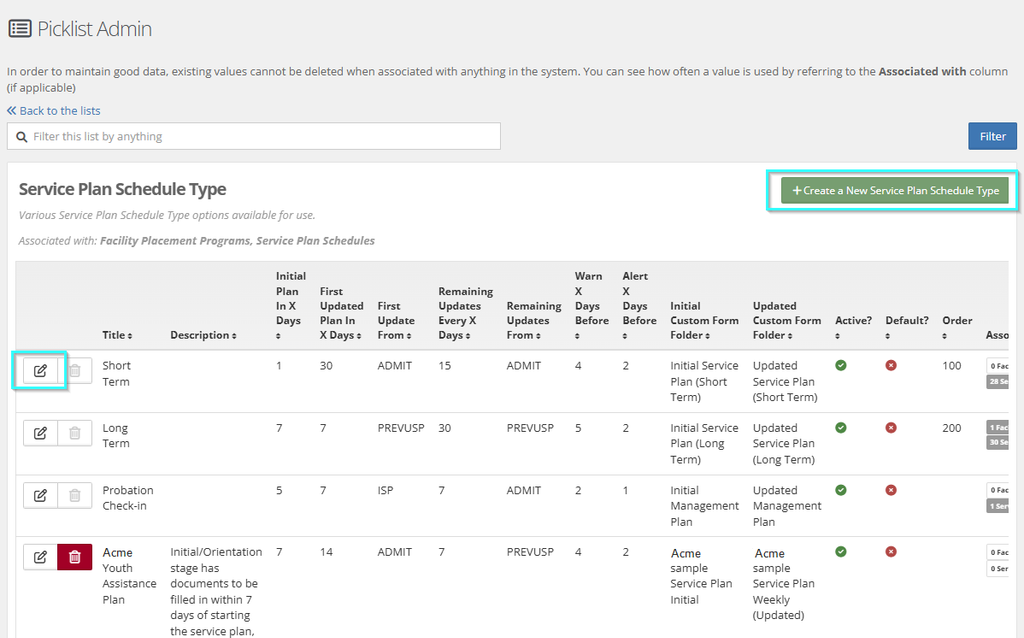Click the disabled trash icon for Long Term
The height and width of the screenshot is (638, 1024).
pos(74,433)
